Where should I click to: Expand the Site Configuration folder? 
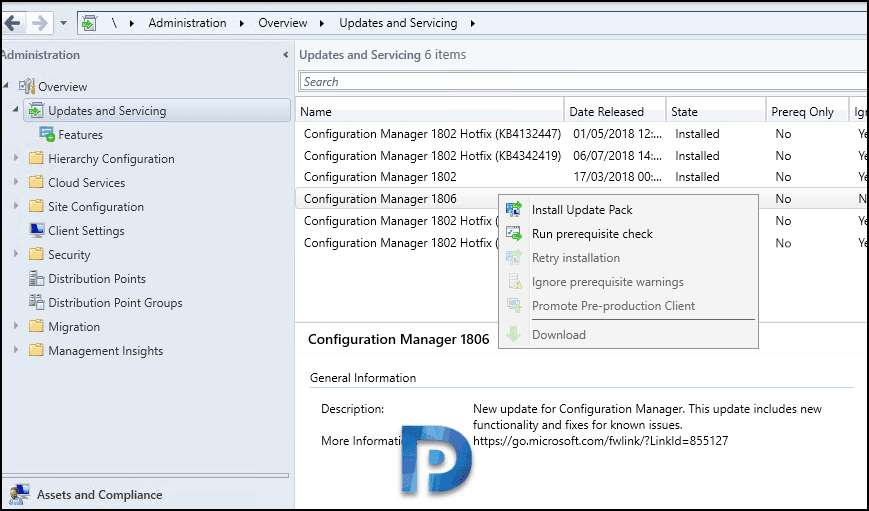click(16, 206)
